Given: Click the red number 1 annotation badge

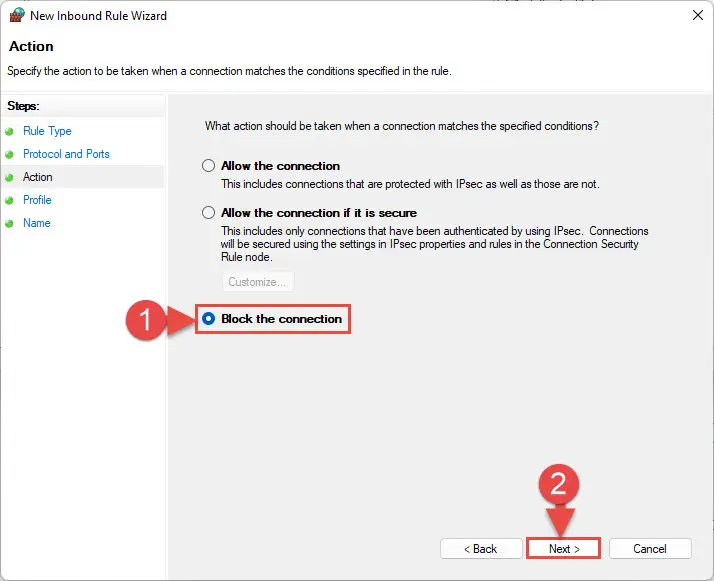Looking at the screenshot, I should (145, 320).
